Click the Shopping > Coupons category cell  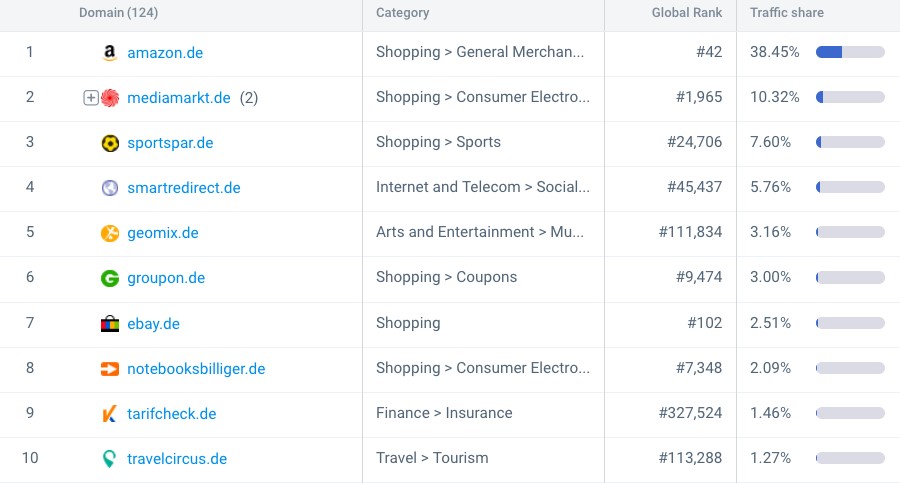pyautogui.click(x=446, y=277)
